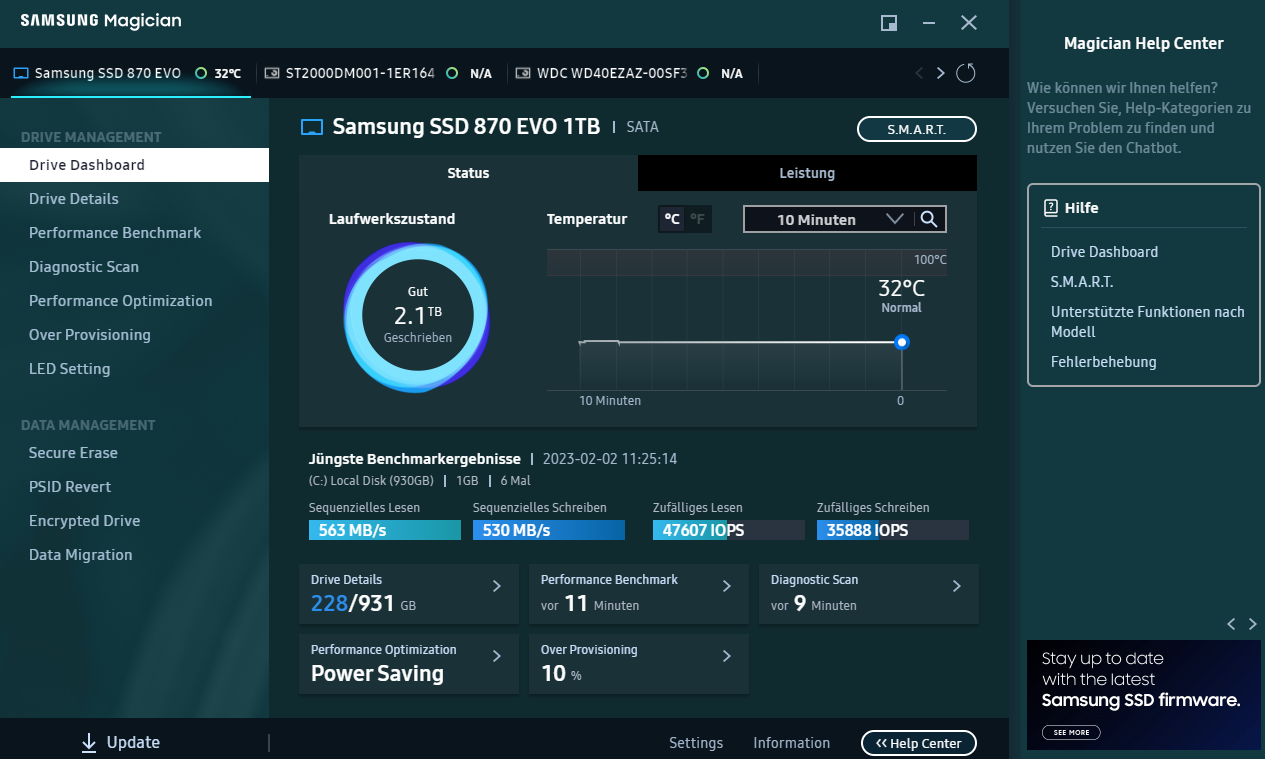The width and height of the screenshot is (1265, 759).
Task: Click monitor icon beside Samsung SSD 870 EVO 1TB
Action: pyautogui.click(x=313, y=127)
